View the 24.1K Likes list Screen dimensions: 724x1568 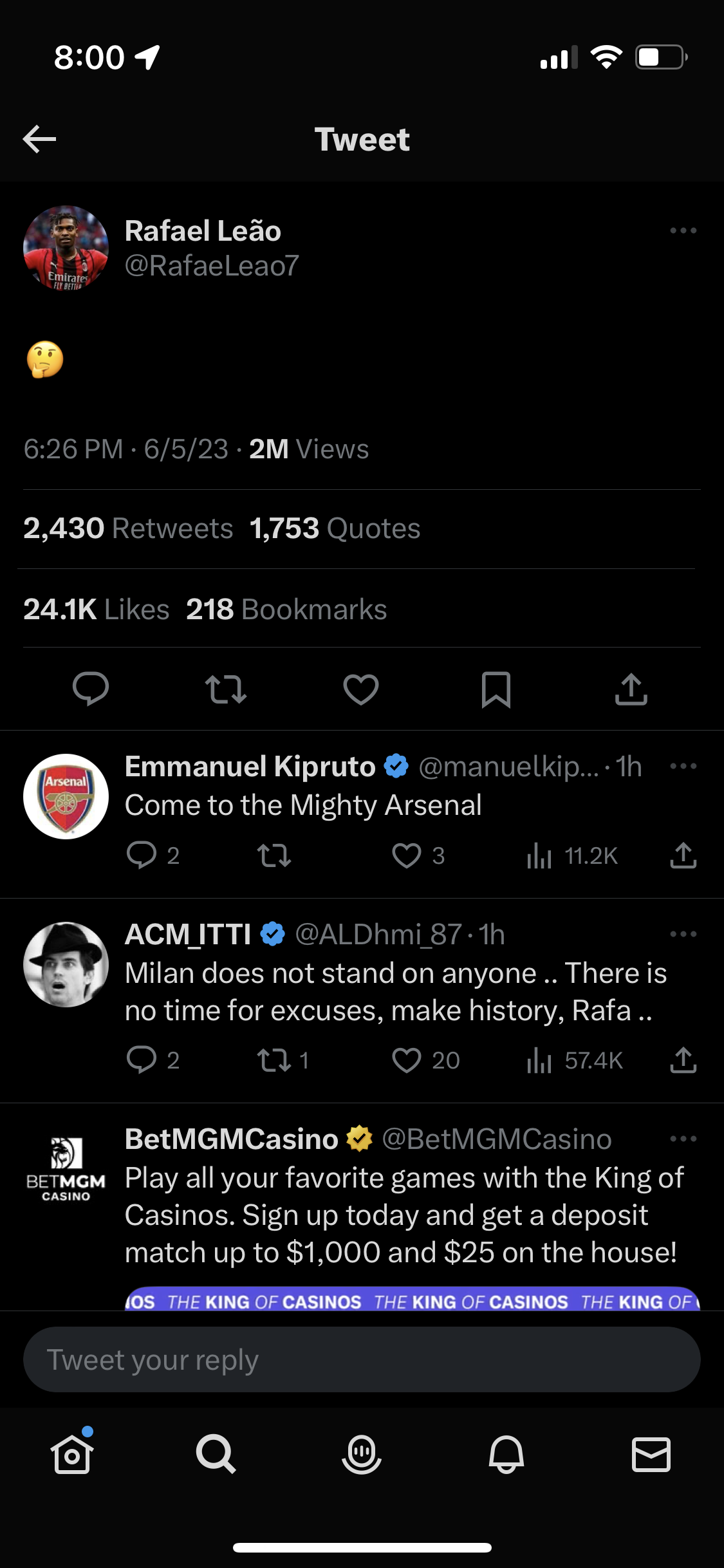[x=97, y=610]
